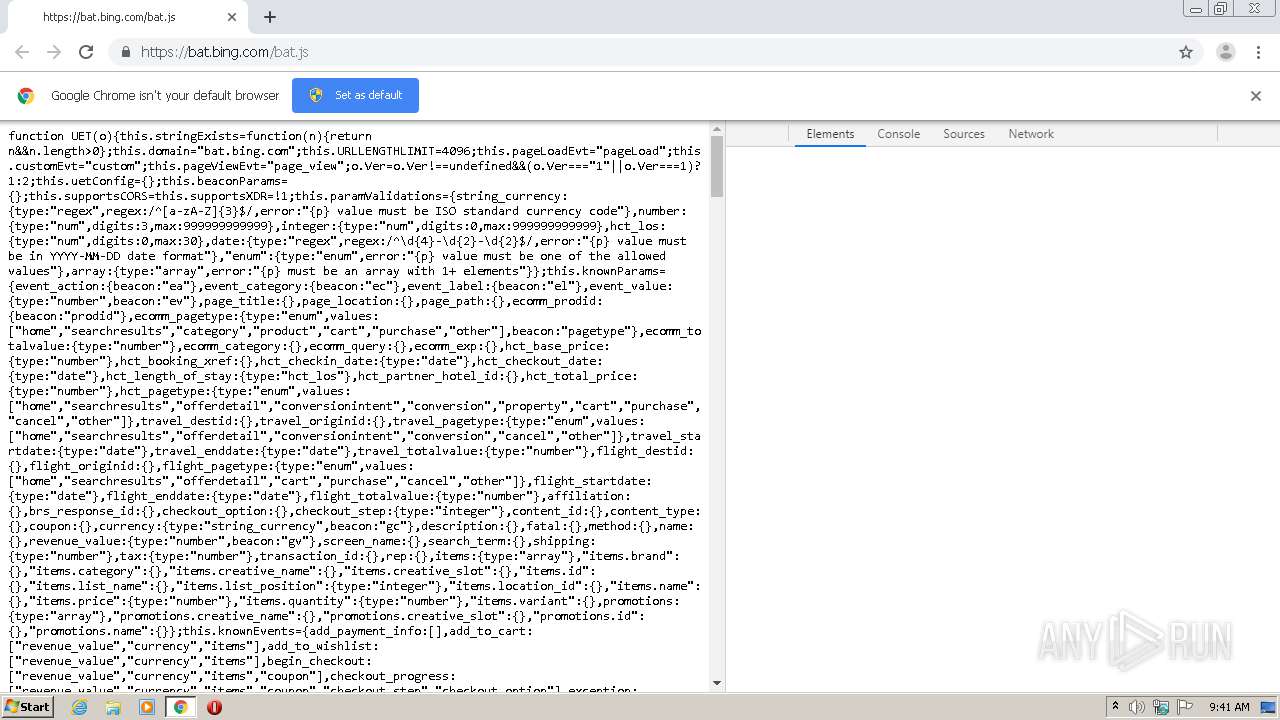Click the vertical scrollbar thumb
This screenshot has width=1280, height=720.
717,165
